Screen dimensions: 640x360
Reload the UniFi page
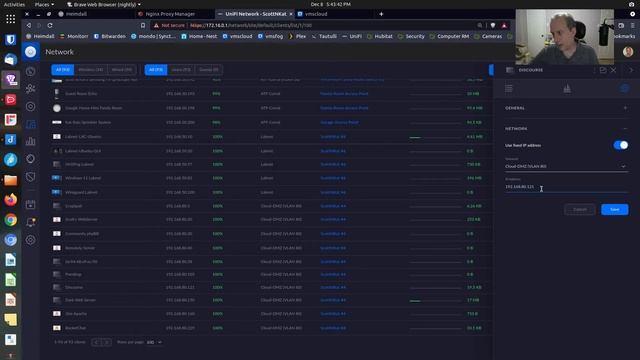click(50, 25)
